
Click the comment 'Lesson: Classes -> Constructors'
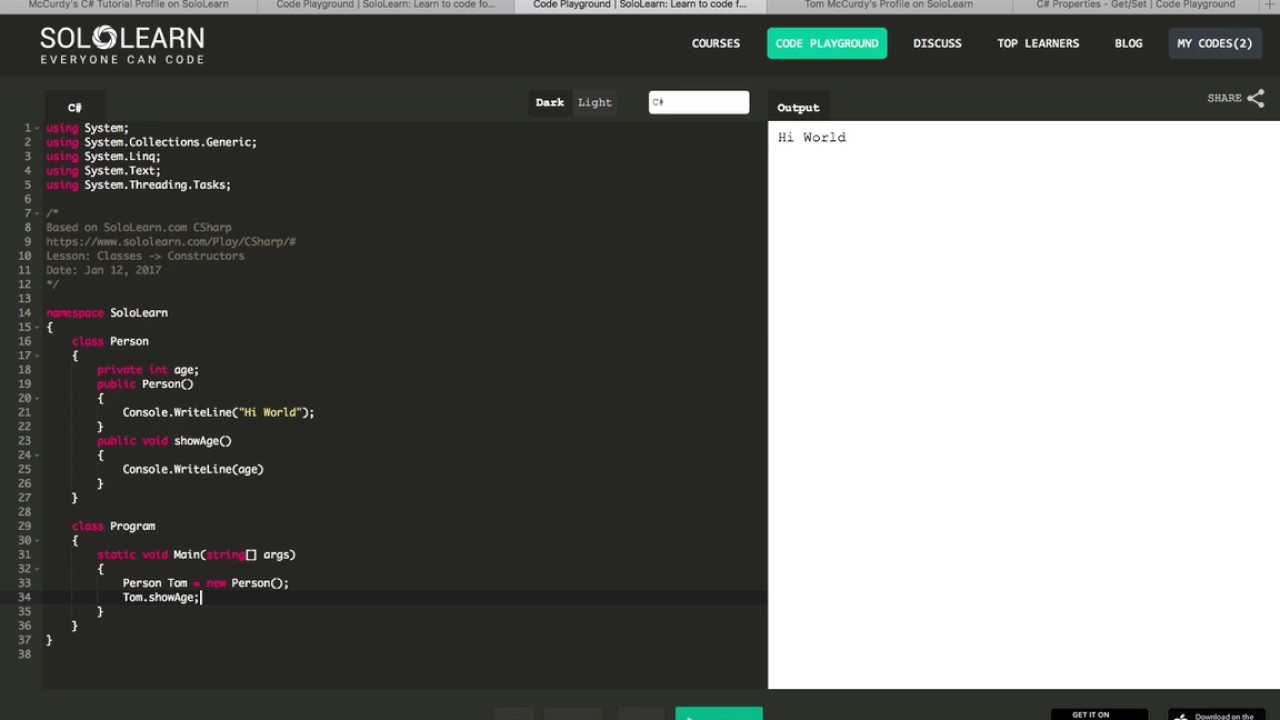point(145,256)
